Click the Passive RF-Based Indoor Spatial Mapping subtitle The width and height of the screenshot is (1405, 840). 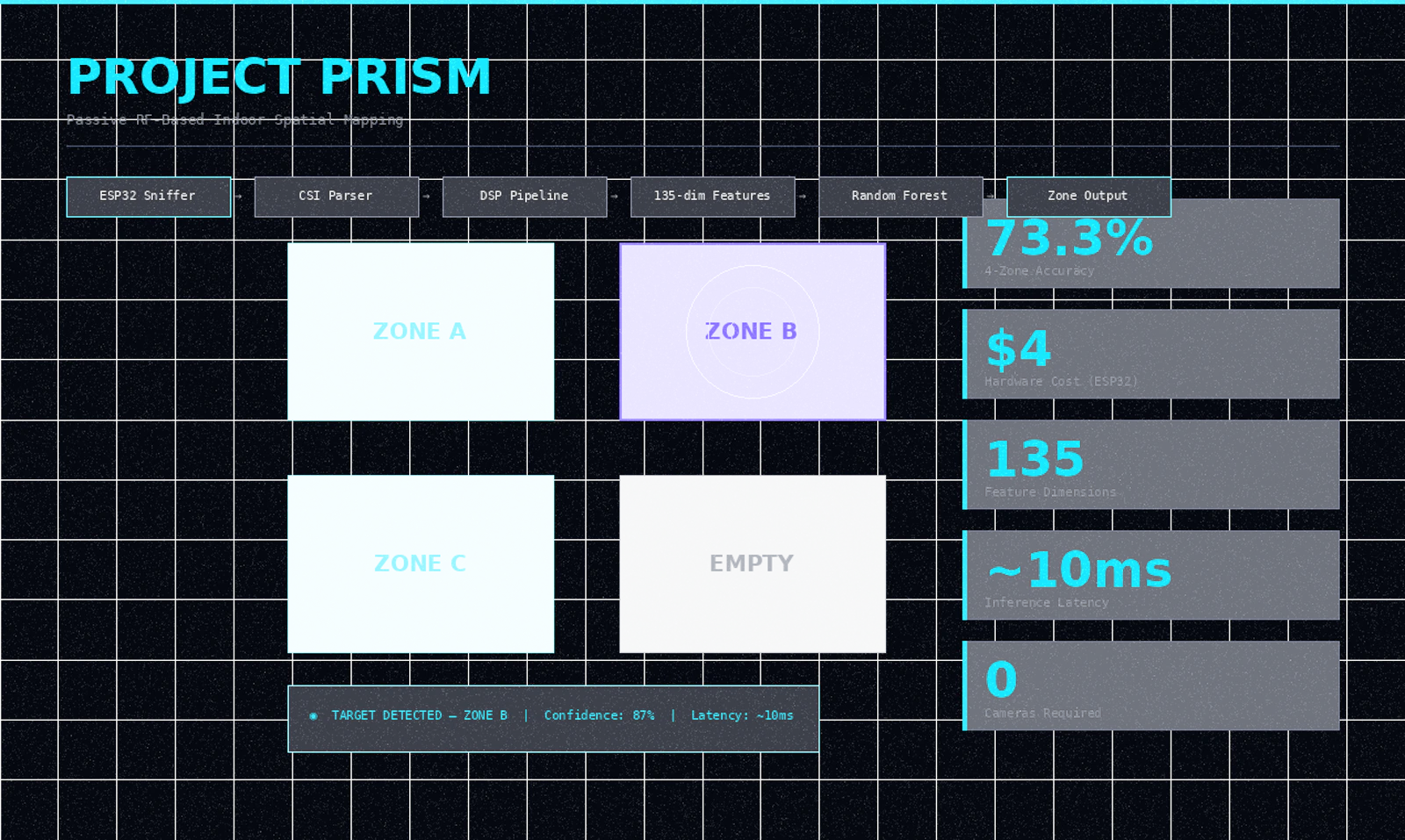[x=235, y=119]
